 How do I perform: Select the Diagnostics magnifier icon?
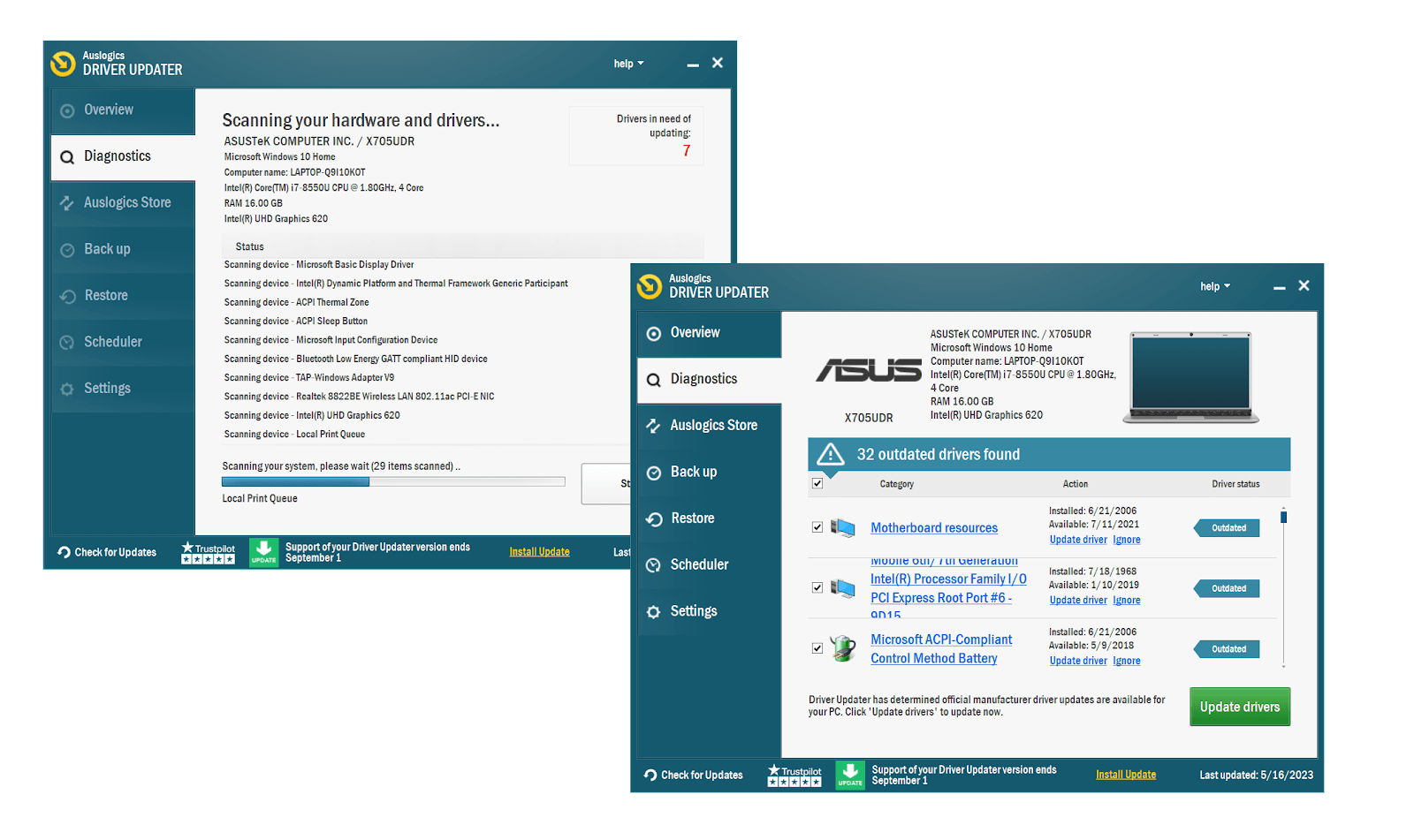click(x=654, y=379)
